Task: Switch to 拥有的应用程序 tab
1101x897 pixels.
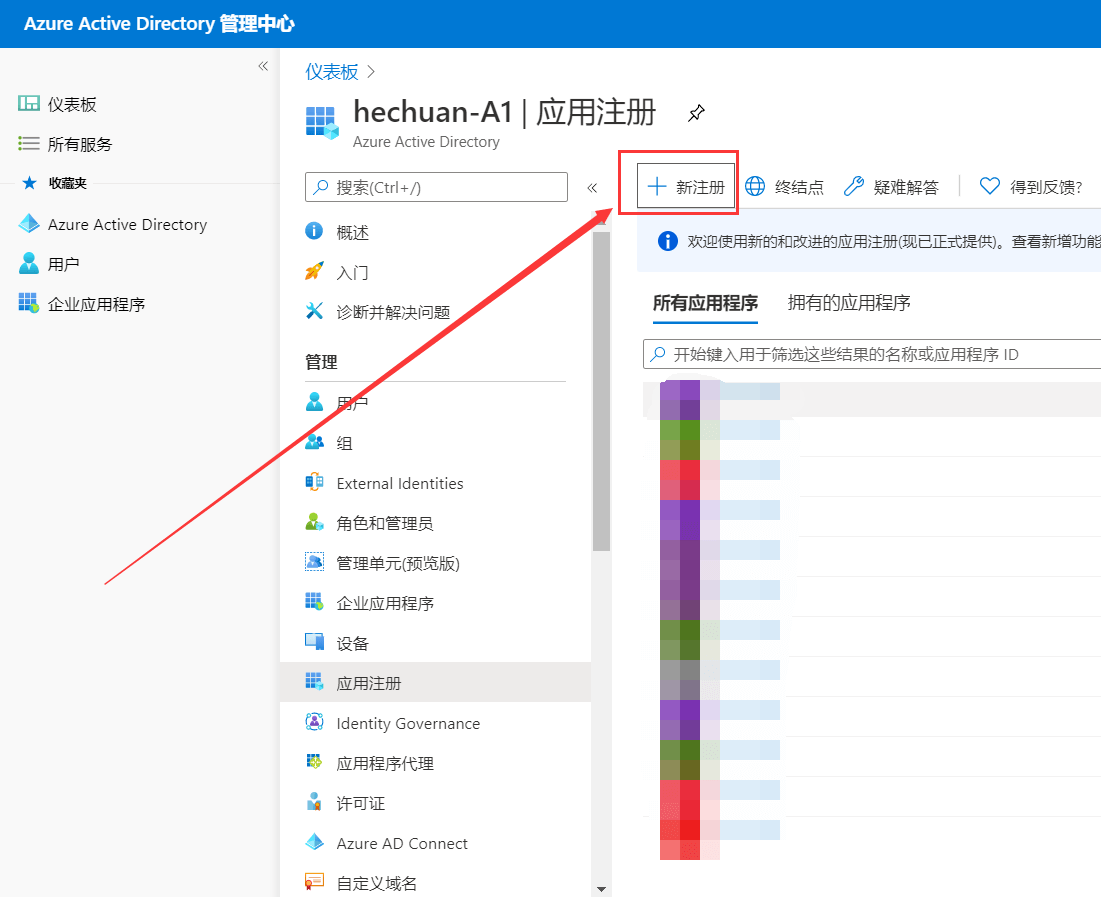Action: [849, 303]
